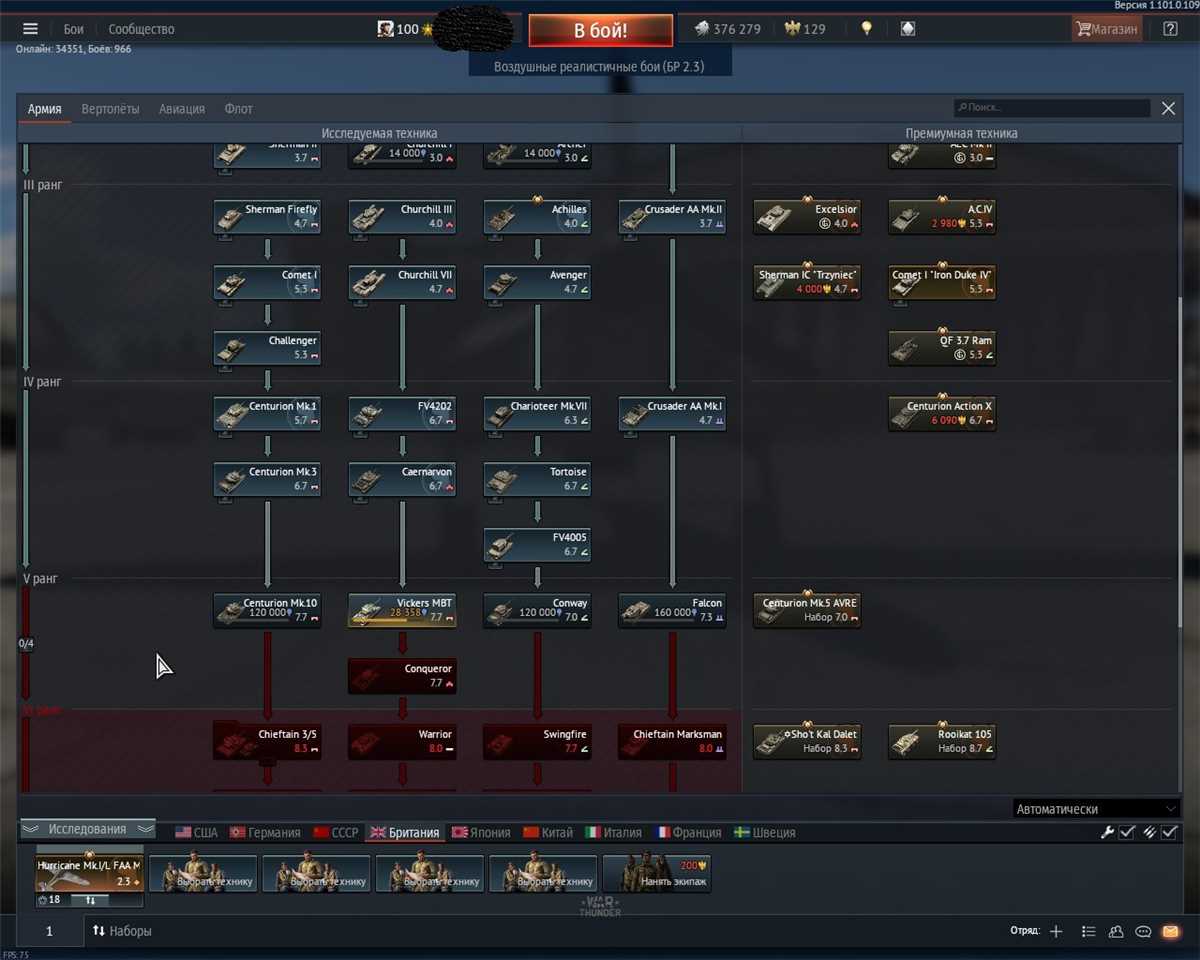Image resolution: width=1200 pixels, height=960 pixels.
Task: Open the orange mail envelope icon
Action: click(1171, 931)
